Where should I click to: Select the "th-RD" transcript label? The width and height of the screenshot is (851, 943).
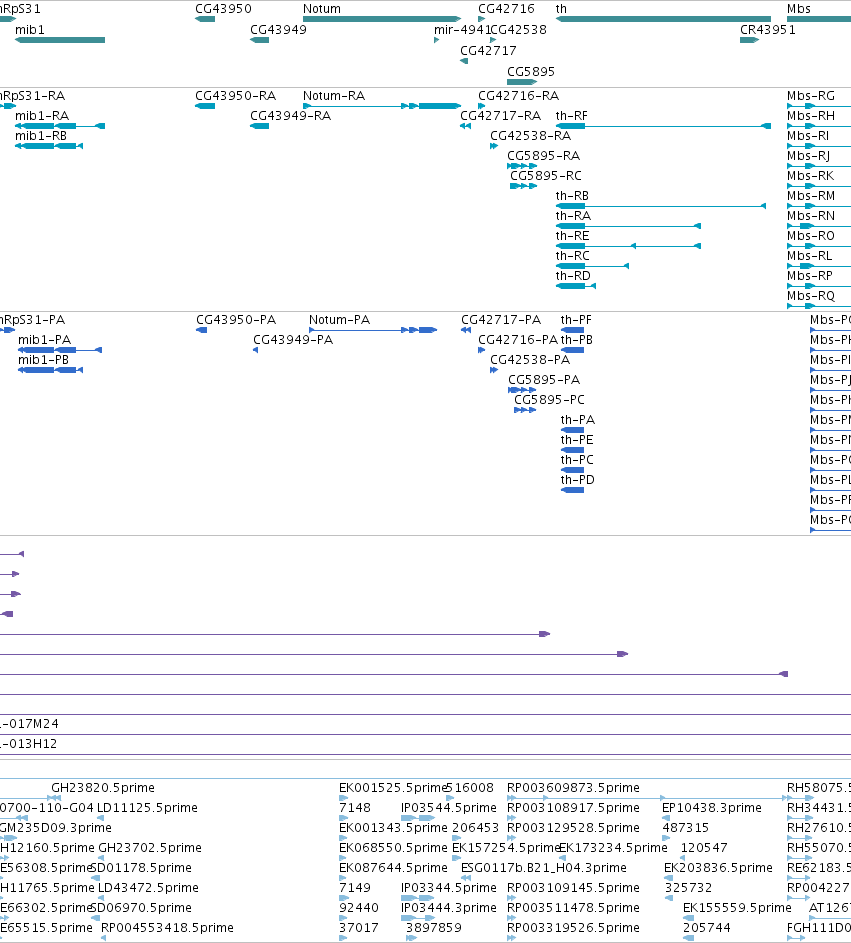(x=573, y=276)
